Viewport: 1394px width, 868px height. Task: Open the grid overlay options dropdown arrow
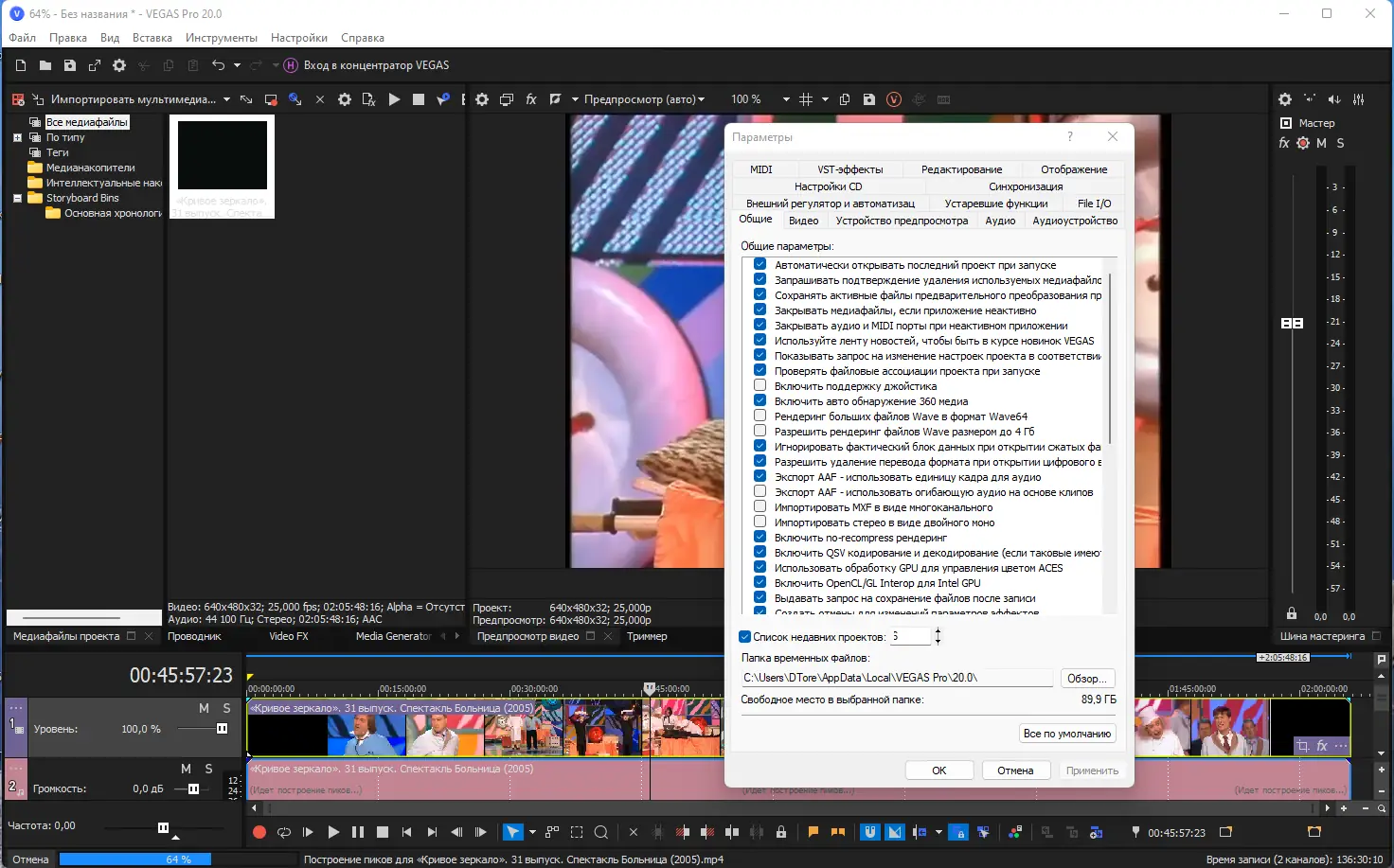coord(825,99)
